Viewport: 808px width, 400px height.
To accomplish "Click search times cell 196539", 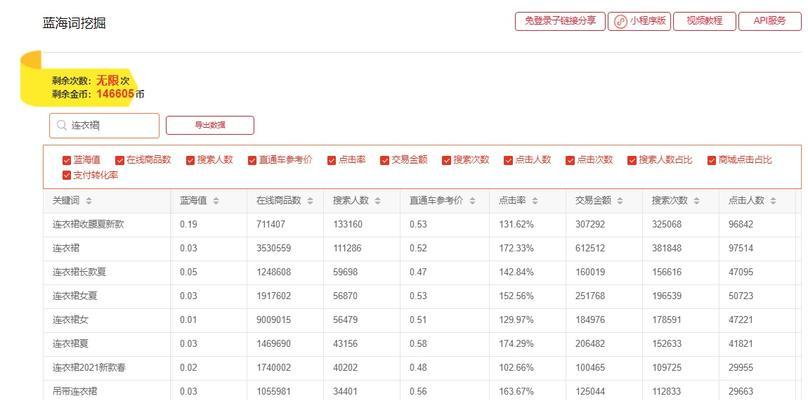I will [x=667, y=296].
